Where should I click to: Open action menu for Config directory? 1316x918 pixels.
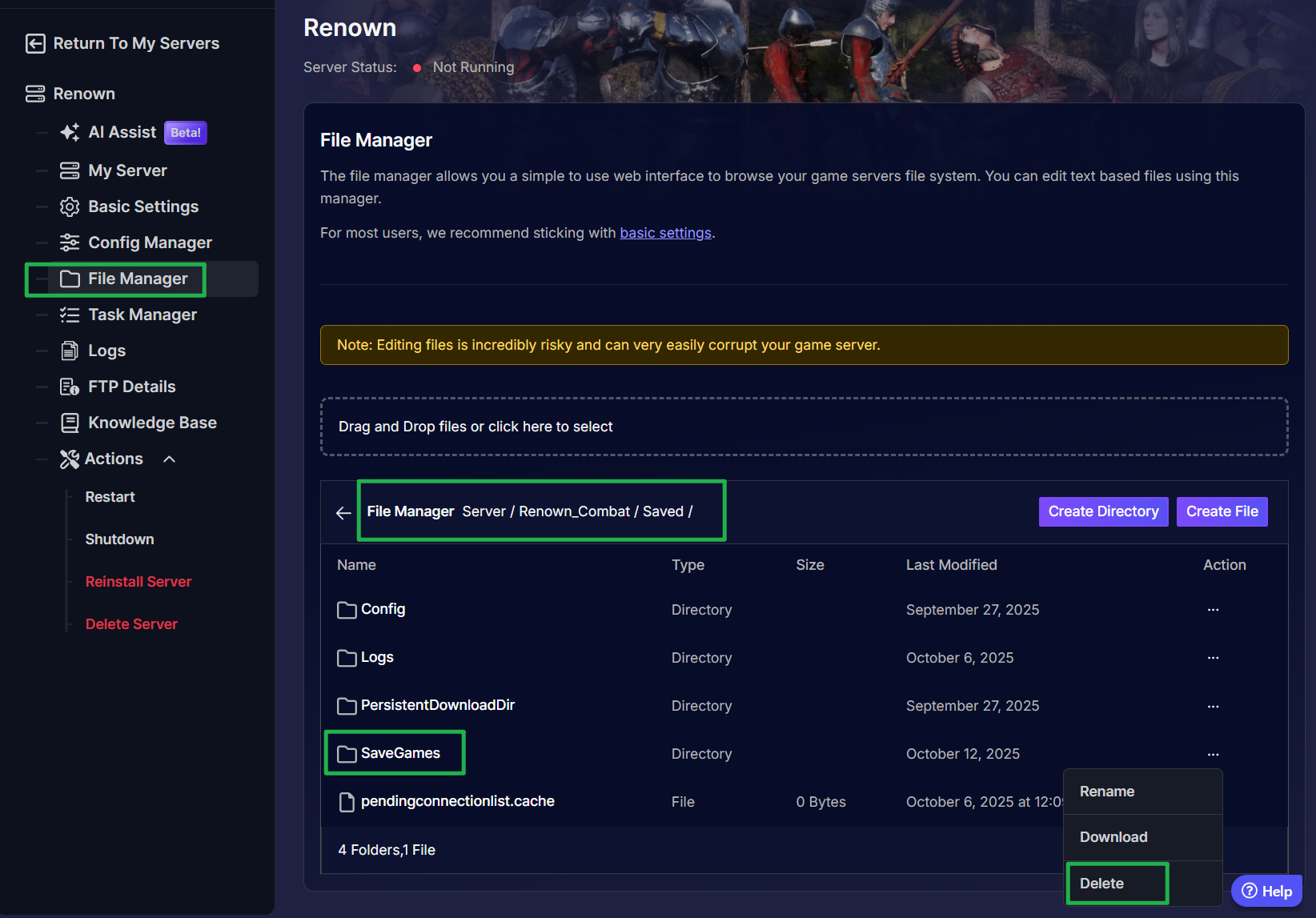(x=1213, y=610)
